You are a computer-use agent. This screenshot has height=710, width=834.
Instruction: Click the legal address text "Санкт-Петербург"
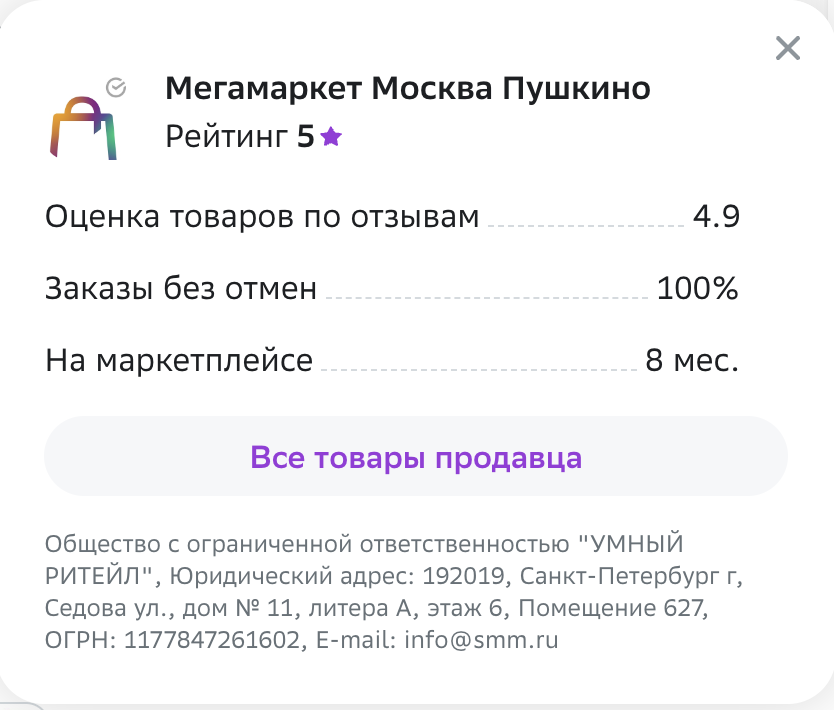[x=619, y=576]
